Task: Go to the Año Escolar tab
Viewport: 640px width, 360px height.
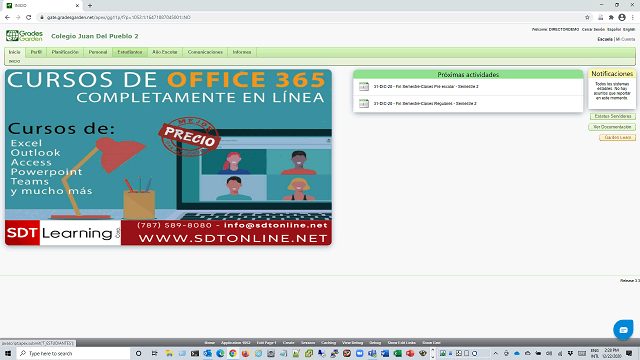Action: pos(165,52)
